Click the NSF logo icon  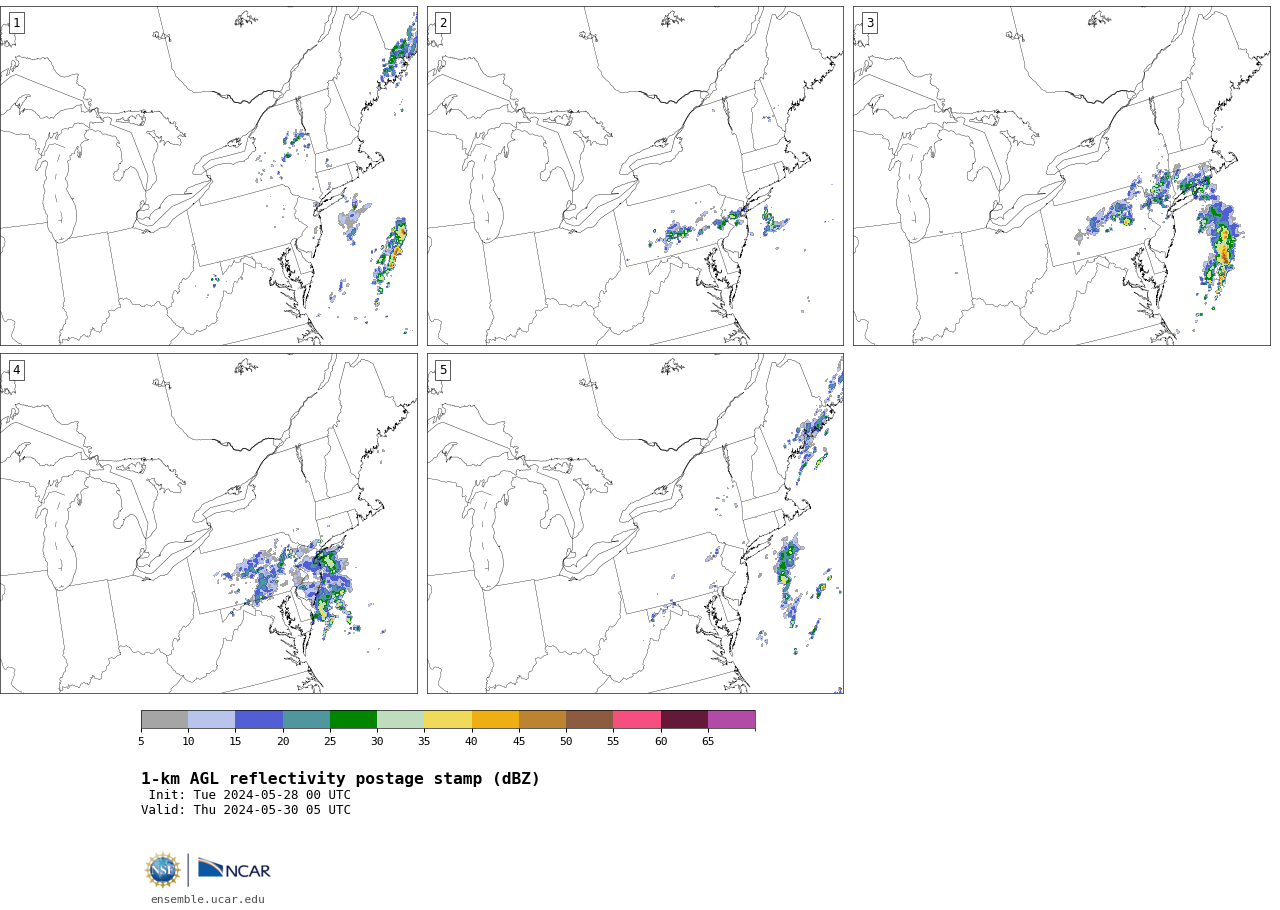[163, 870]
